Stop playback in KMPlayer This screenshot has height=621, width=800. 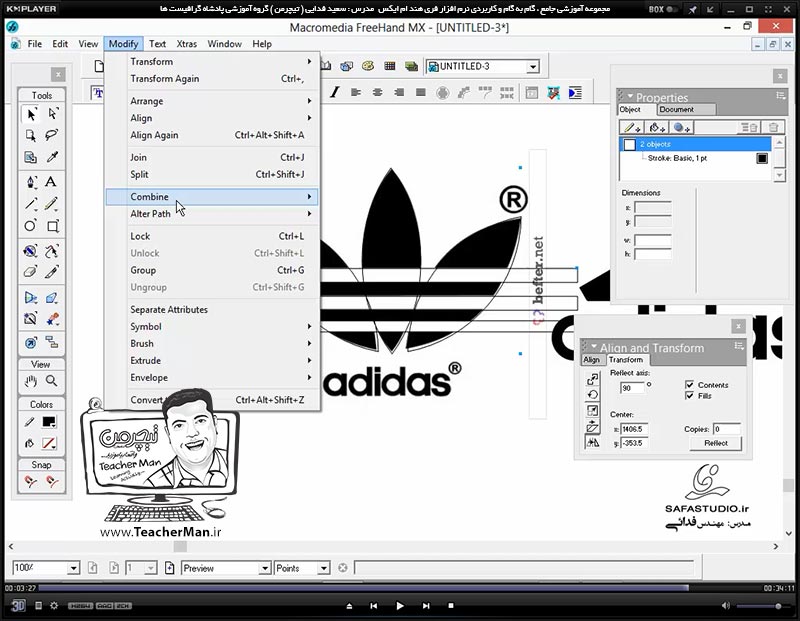(x=451, y=606)
